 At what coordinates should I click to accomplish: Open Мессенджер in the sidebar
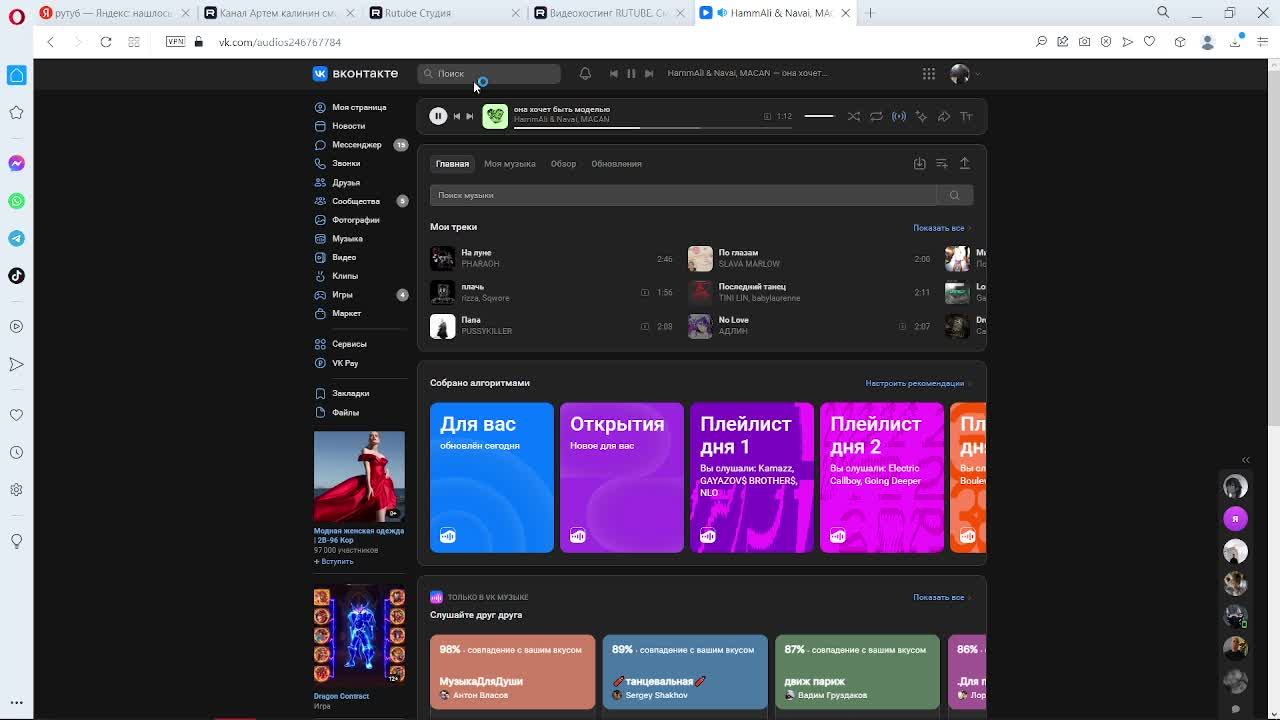(x=357, y=145)
